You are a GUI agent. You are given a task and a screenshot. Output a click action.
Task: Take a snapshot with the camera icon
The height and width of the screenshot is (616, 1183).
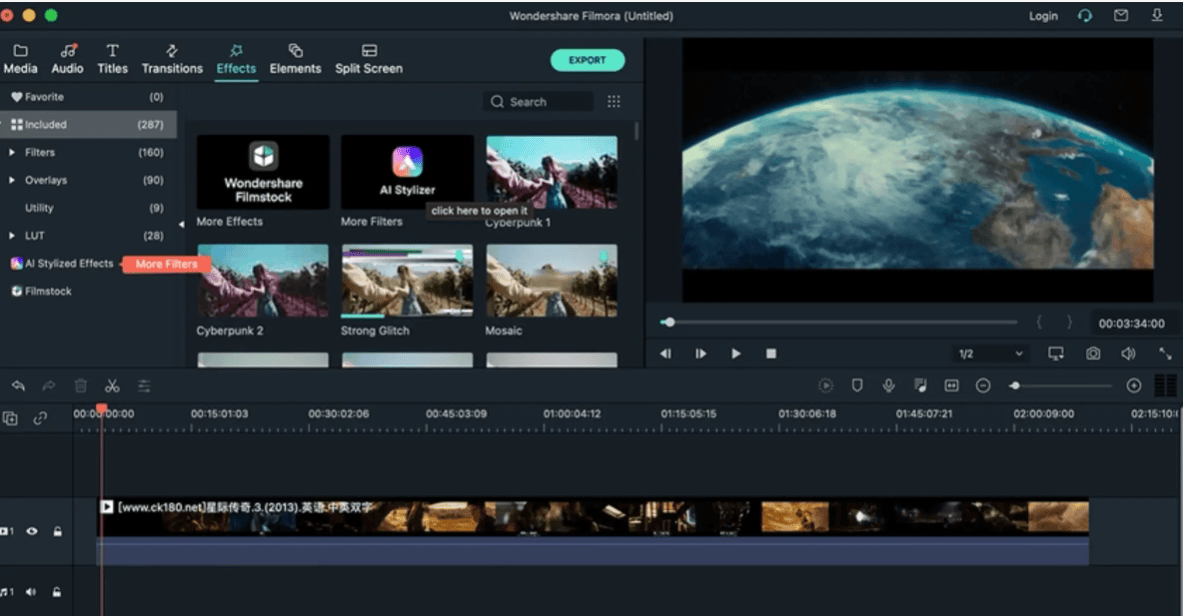coord(1093,353)
